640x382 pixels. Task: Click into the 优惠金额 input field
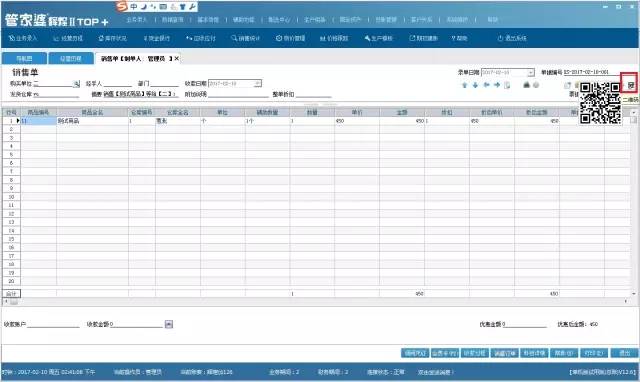pyautogui.click(x=524, y=324)
